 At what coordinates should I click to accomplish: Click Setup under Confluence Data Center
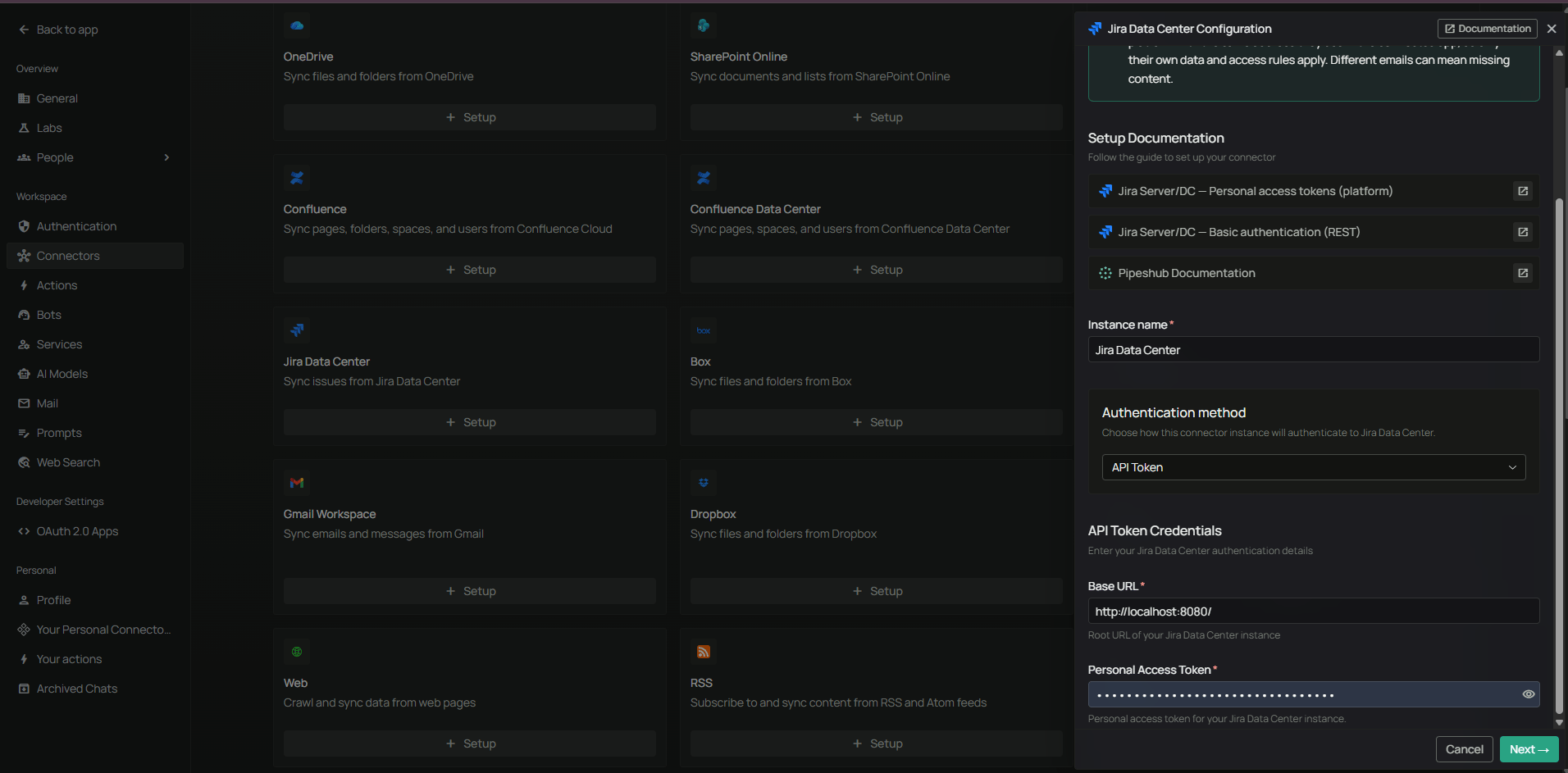[x=877, y=270]
